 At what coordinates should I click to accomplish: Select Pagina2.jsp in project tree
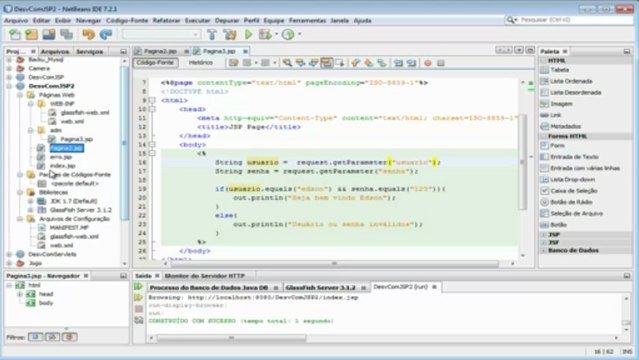click(66, 148)
